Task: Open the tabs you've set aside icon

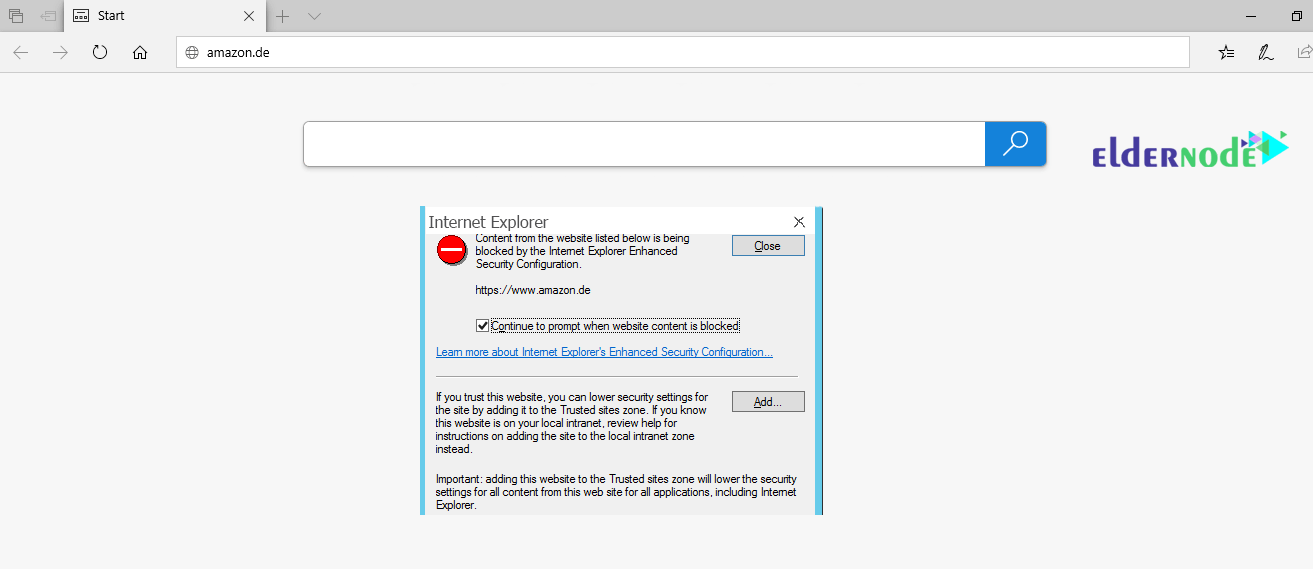Action: (x=16, y=16)
